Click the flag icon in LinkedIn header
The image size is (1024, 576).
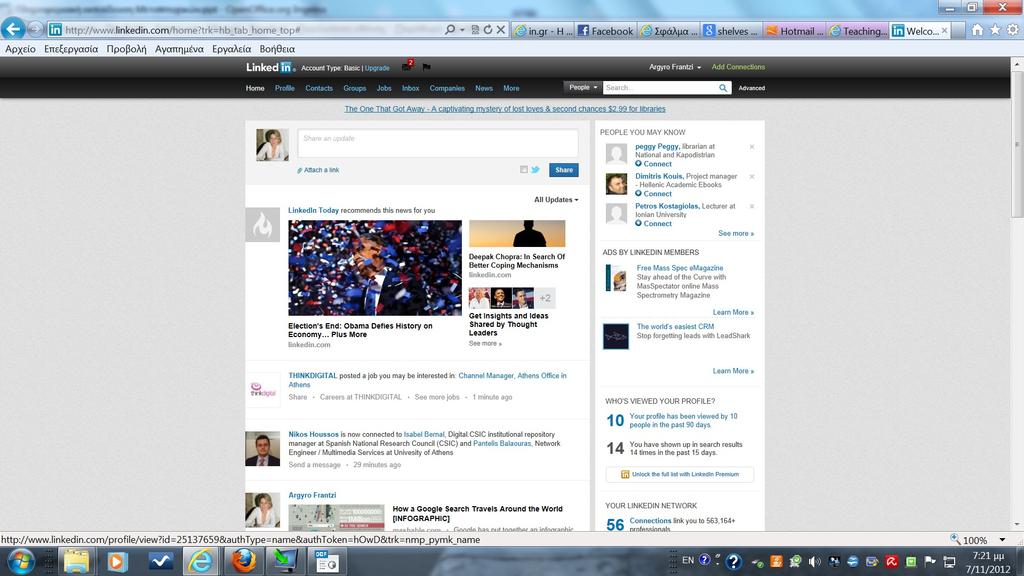coord(426,67)
